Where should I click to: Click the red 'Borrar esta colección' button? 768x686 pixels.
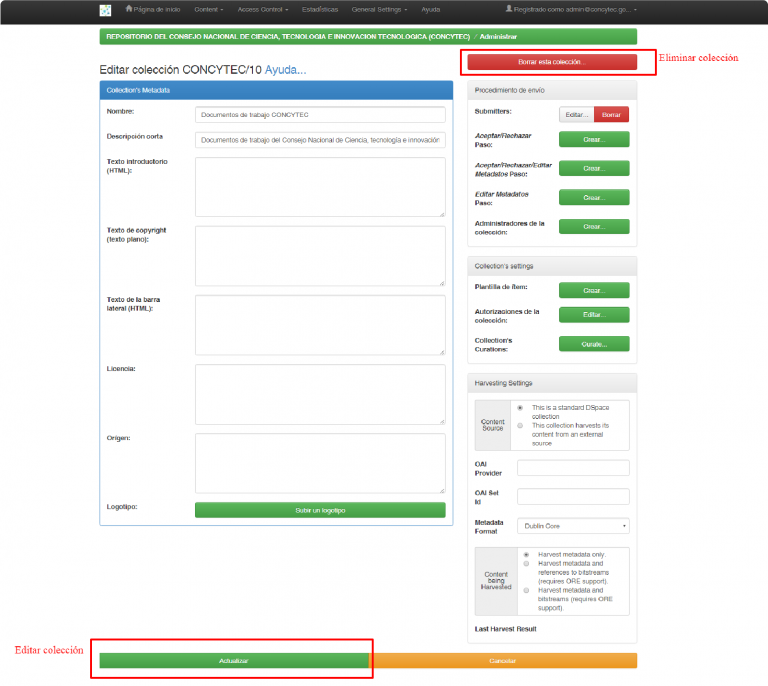[x=552, y=62]
